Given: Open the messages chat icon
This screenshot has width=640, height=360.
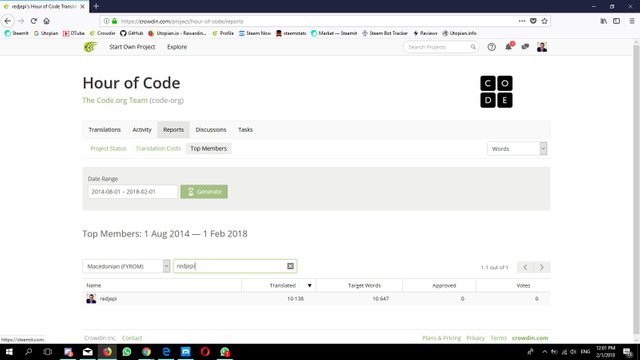Looking at the screenshot, I should pos(525,47).
